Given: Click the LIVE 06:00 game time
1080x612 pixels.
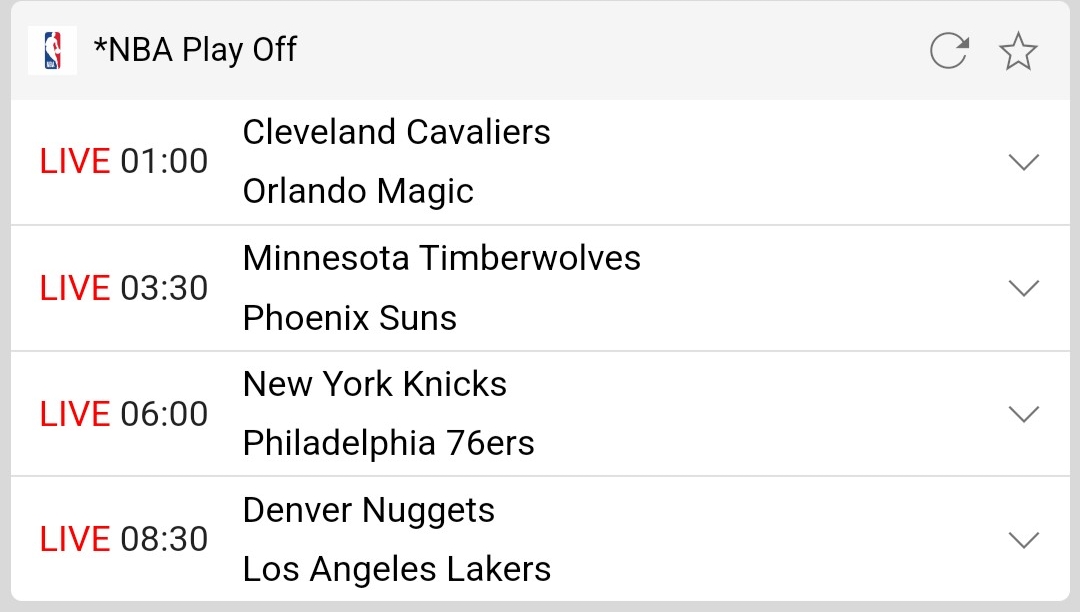Looking at the screenshot, I should (124, 414).
